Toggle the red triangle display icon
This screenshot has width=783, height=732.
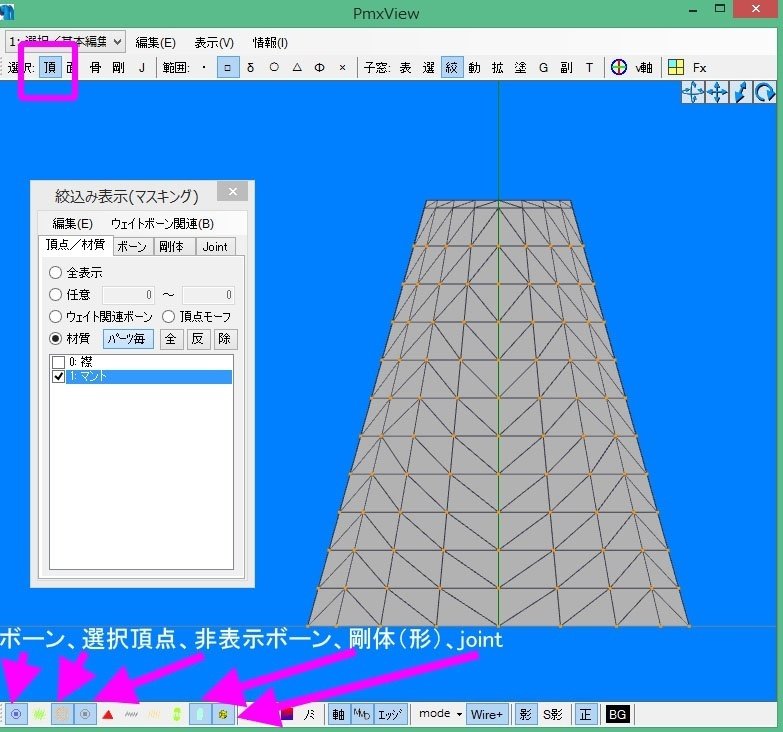108,714
